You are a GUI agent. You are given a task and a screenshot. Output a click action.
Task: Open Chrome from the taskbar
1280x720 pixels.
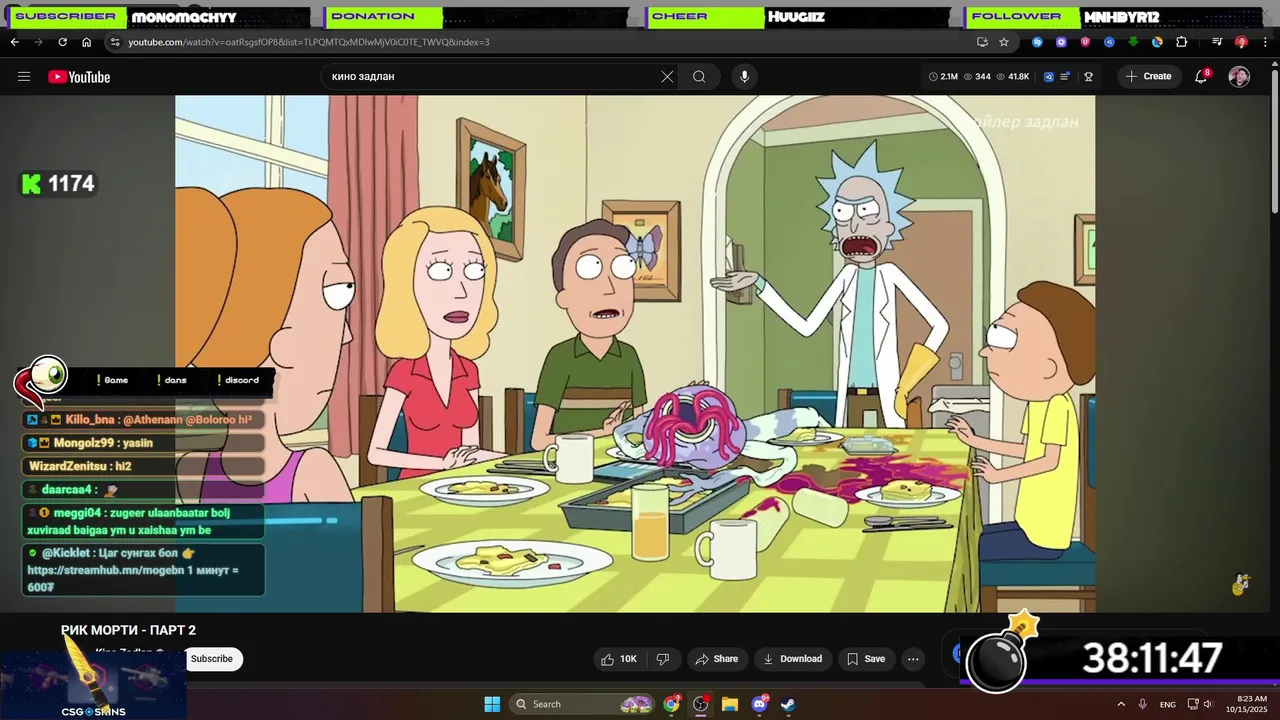(672, 704)
